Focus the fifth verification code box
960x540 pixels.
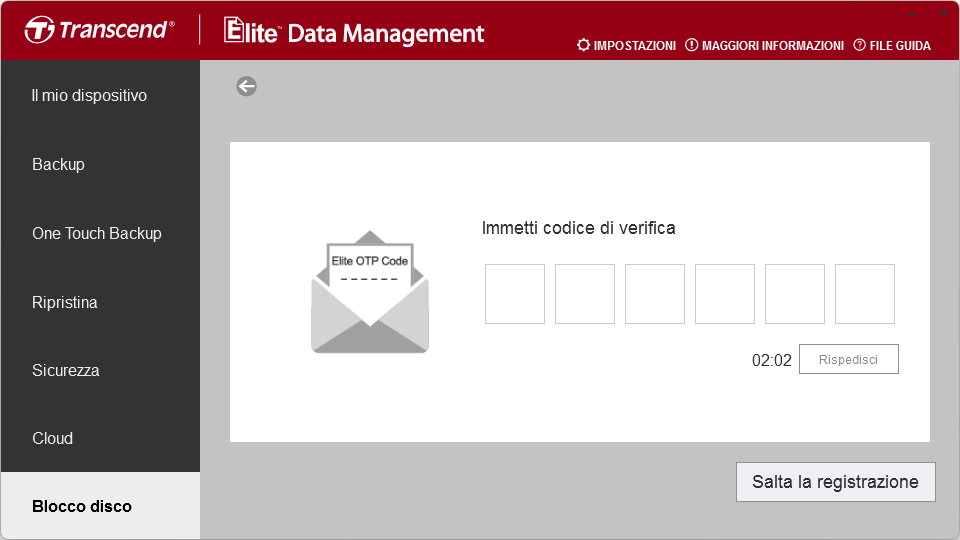point(795,294)
